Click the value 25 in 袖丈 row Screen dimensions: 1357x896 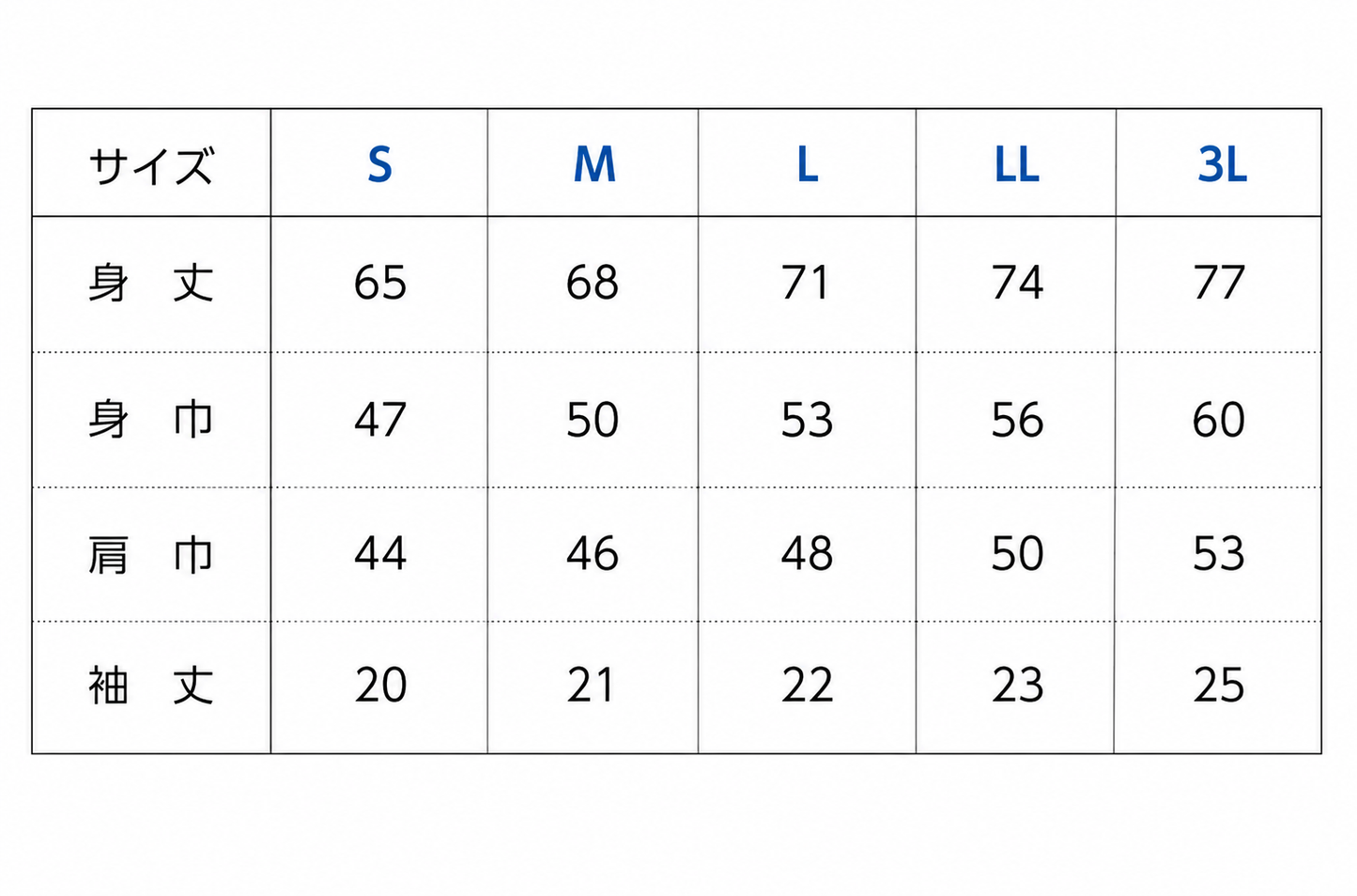[1219, 686]
